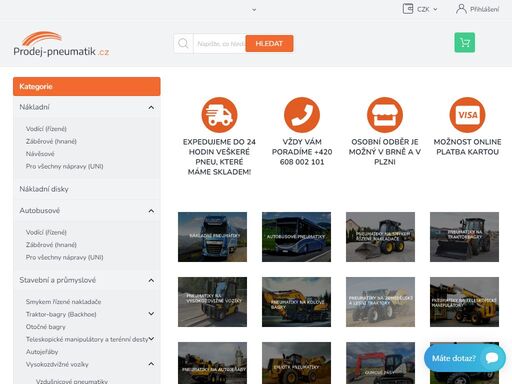The height and width of the screenshot is (384, 512).
Task: Open Záběrové (hnané) under Nákladní
Action: pyautogui.click(x=51, y=141)
